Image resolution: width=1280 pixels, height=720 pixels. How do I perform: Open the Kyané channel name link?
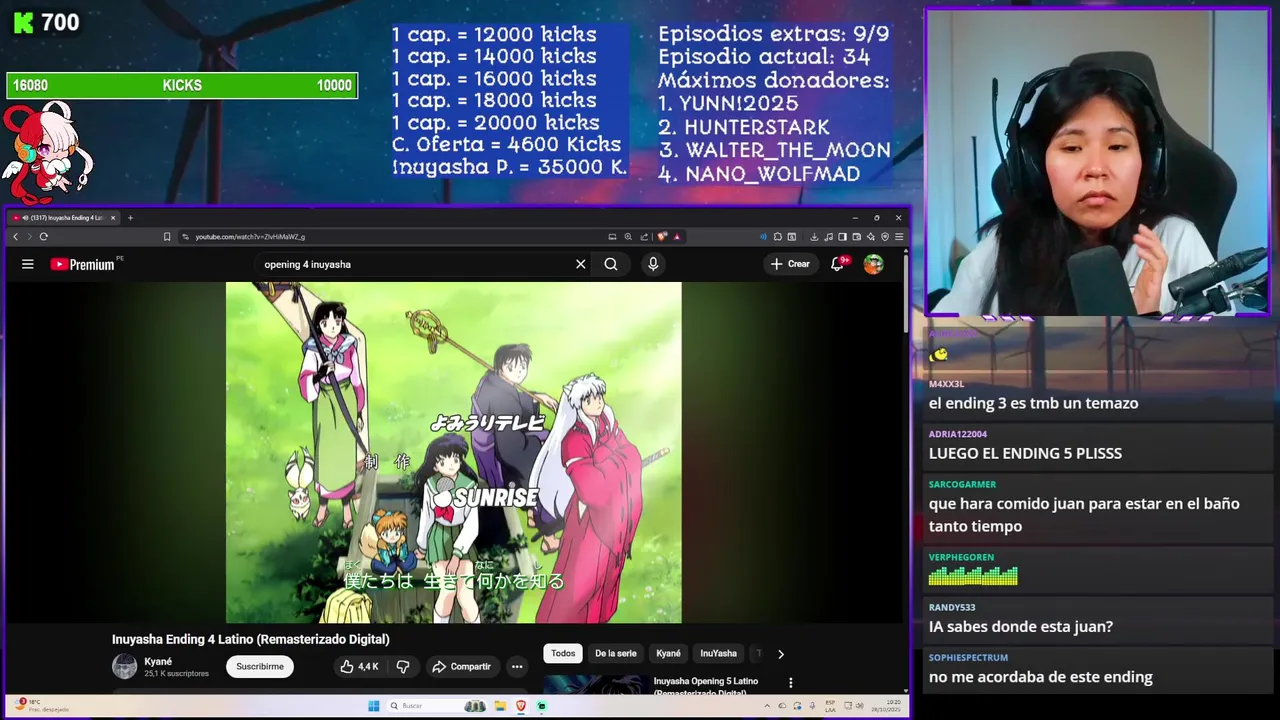158,662
